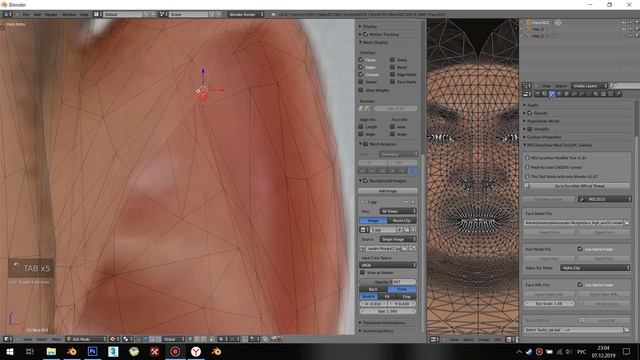The image size is (640, 360).
Task: Click the Add Image button
Action: pos(388,191)
